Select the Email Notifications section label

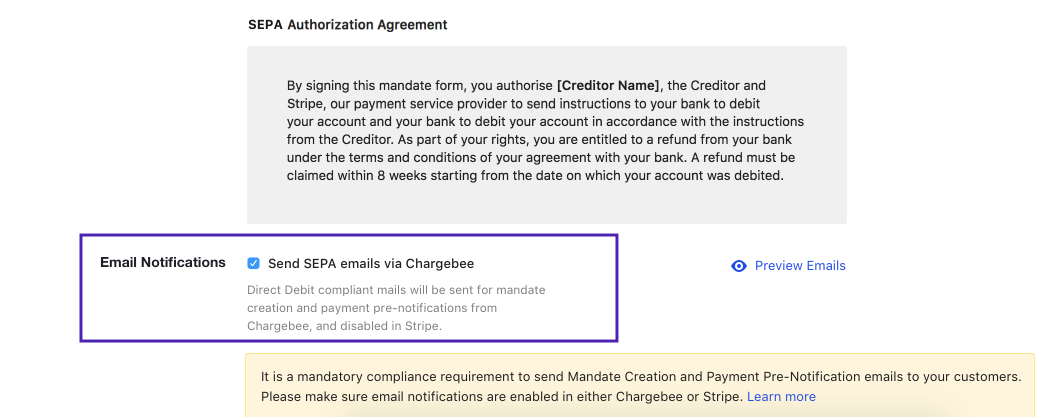pos(163,262)
